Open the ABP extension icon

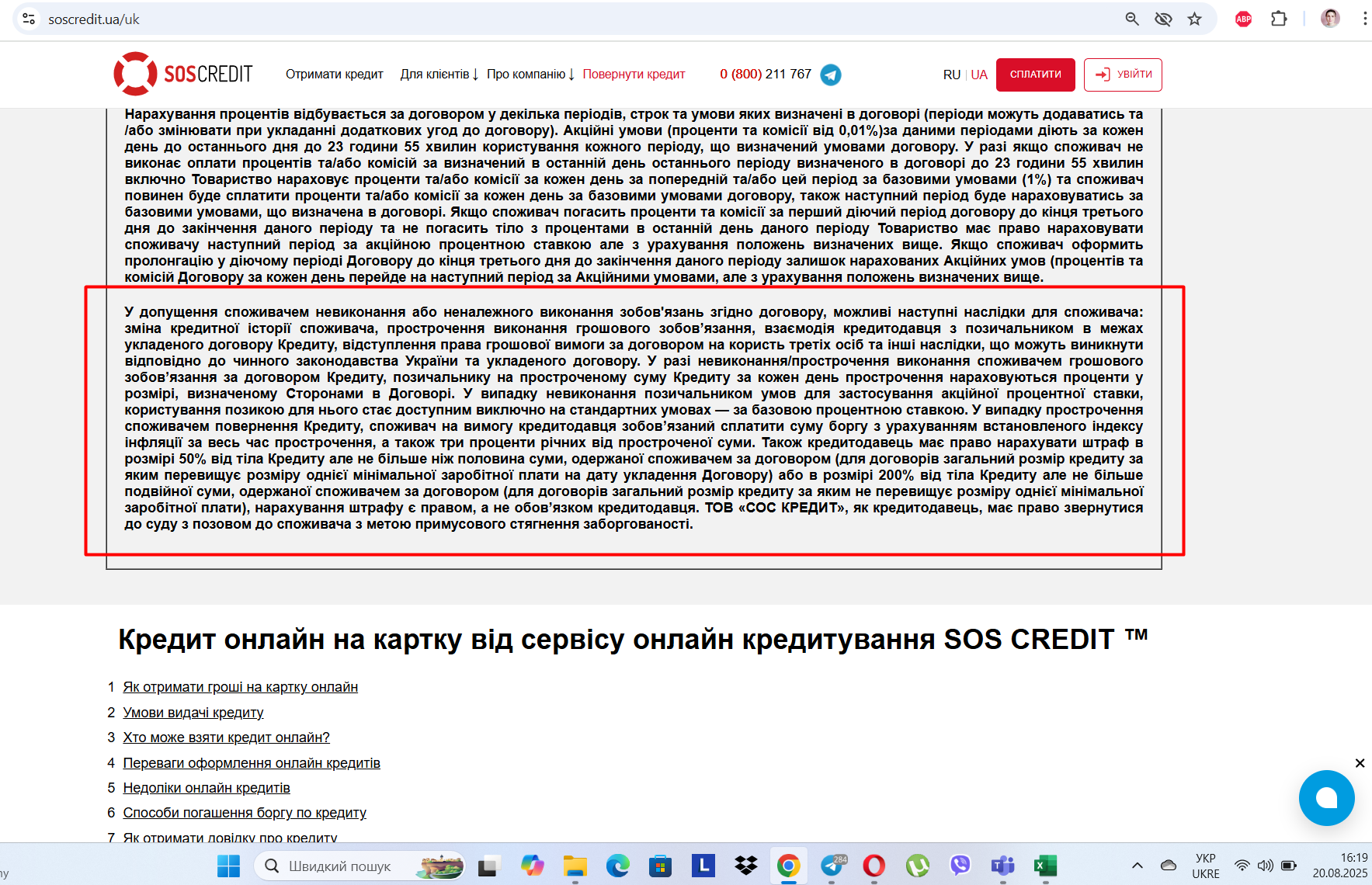tap(1243, 19)
